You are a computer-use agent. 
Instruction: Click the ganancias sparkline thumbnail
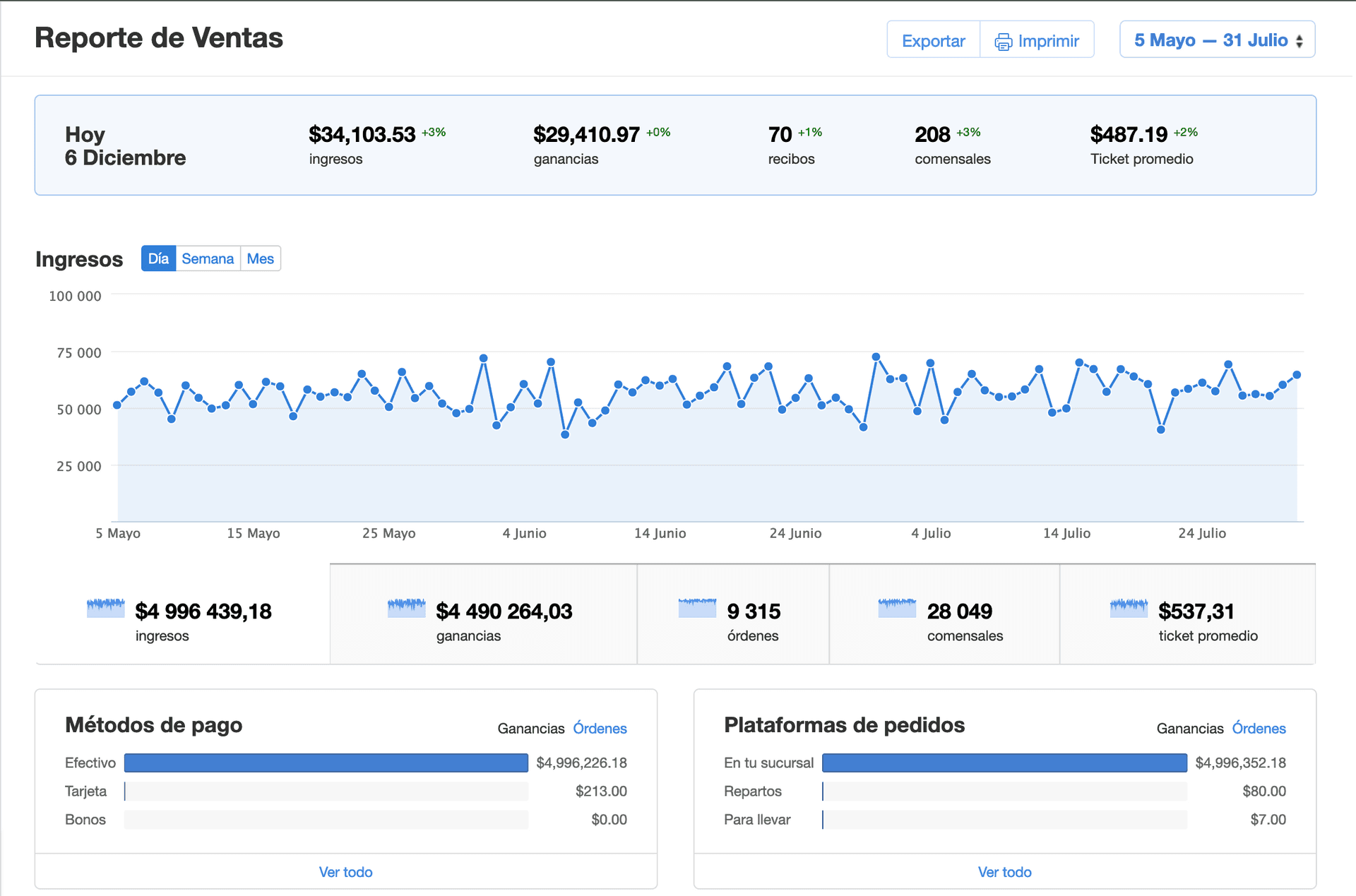pos(407,608)
